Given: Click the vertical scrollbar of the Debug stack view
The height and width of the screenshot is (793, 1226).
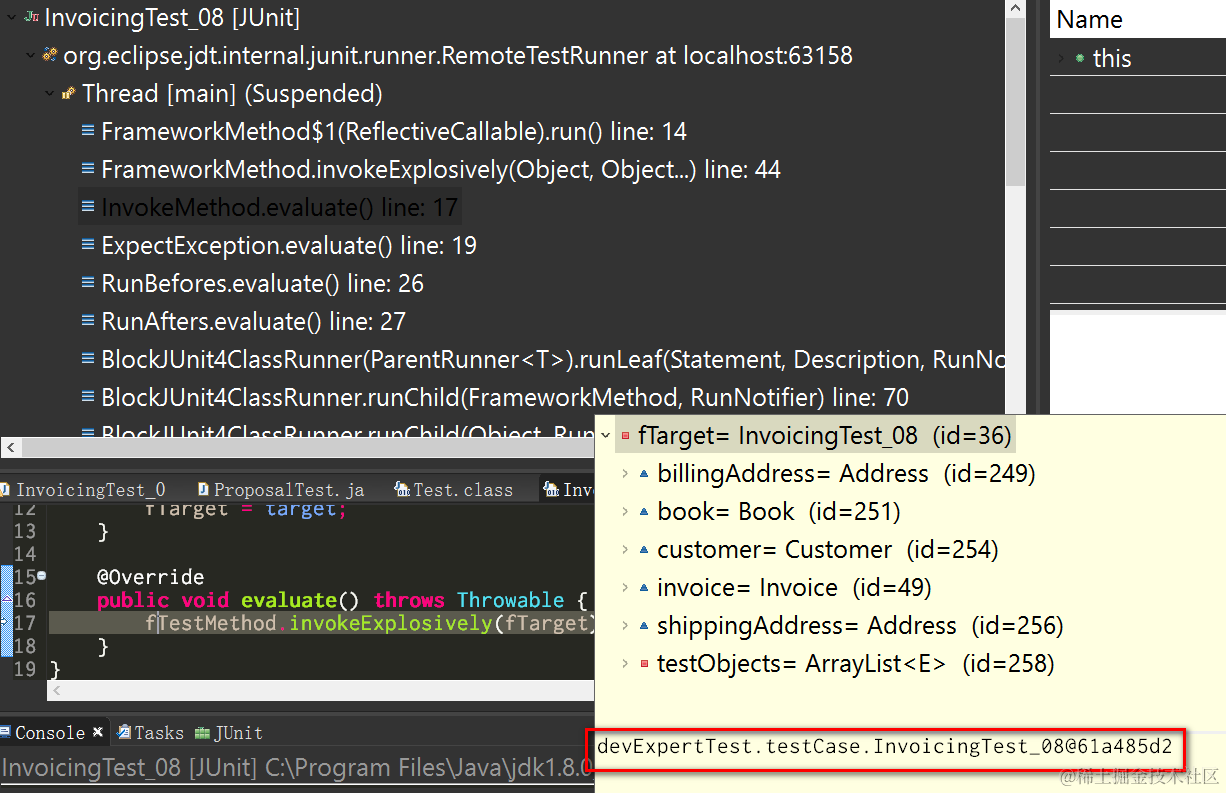Looking at the screenshot, I should [1016, 218].
